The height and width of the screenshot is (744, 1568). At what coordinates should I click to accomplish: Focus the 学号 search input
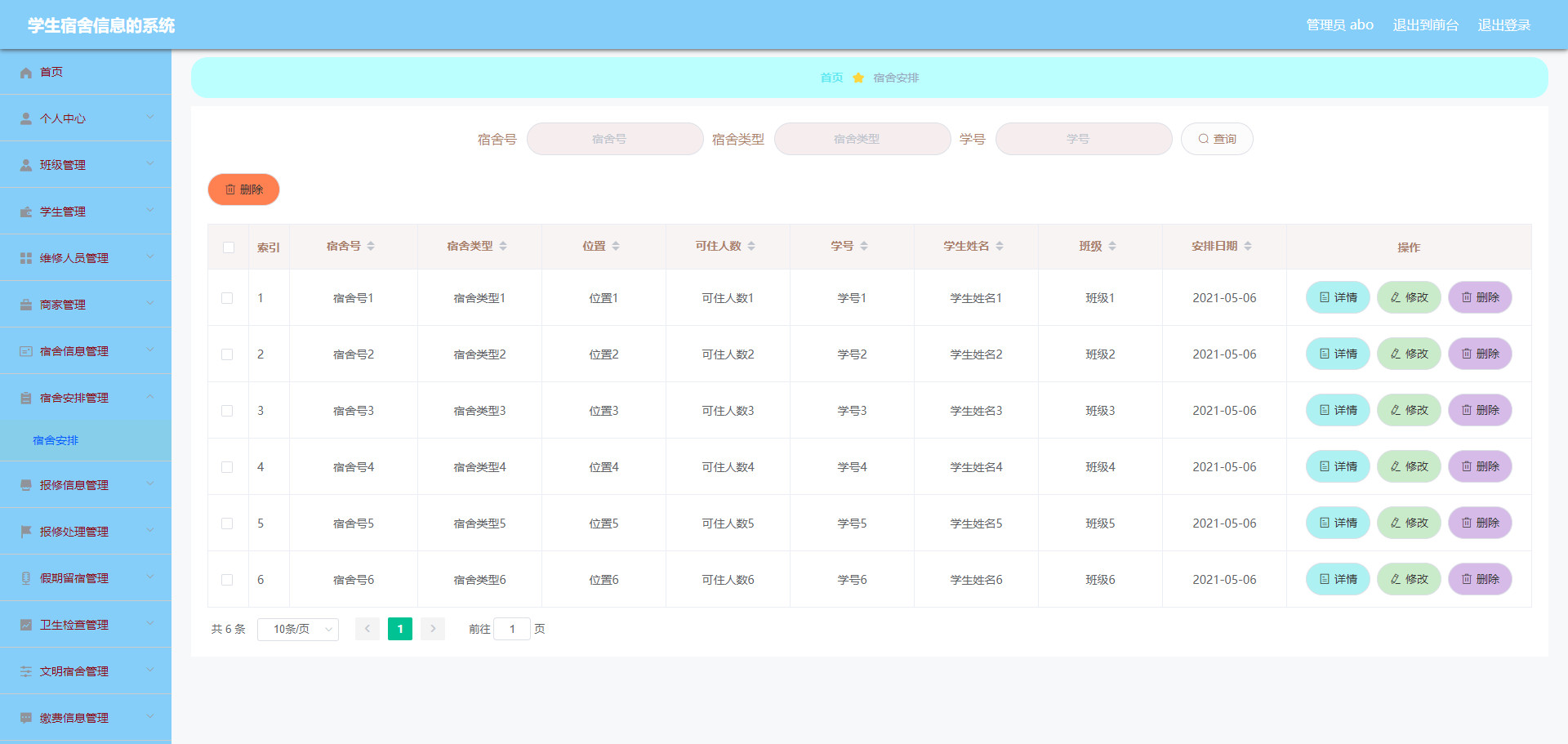click(1084, 139)
